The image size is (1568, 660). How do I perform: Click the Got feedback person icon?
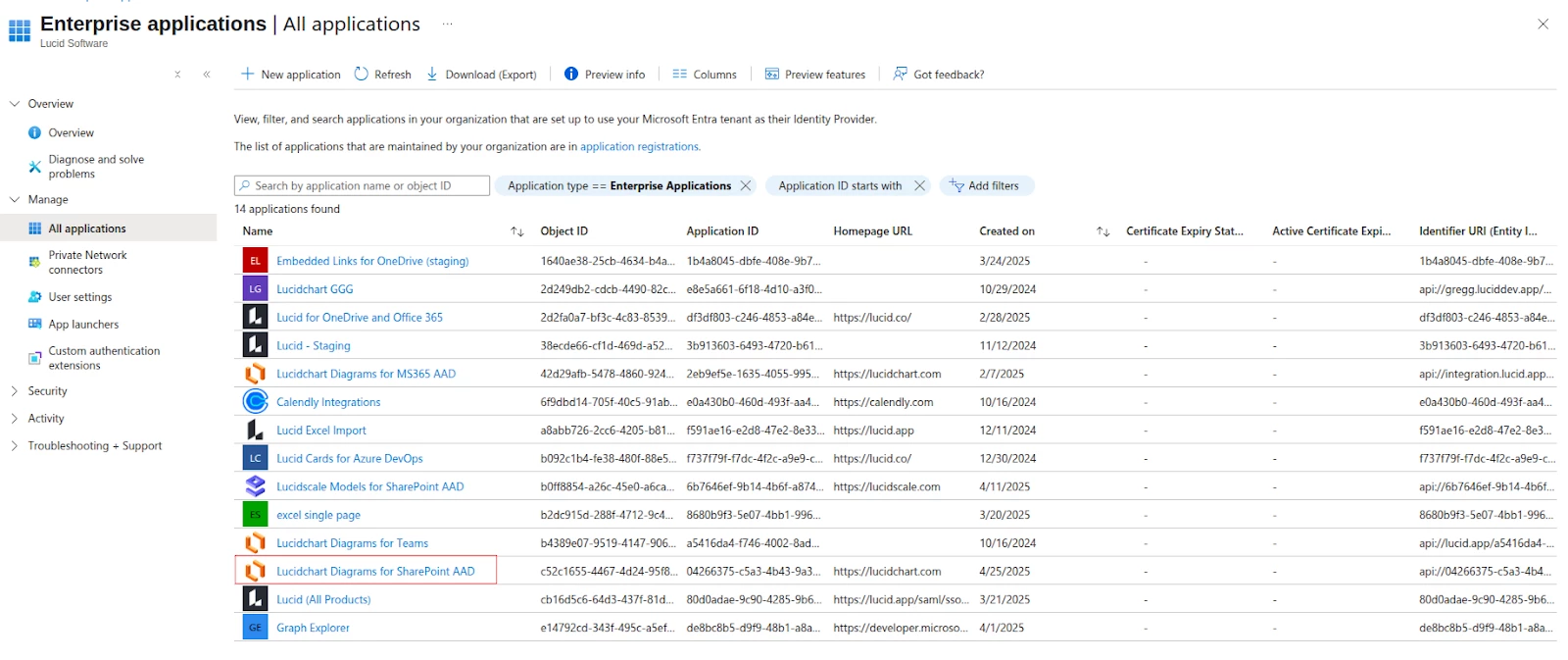901,74
